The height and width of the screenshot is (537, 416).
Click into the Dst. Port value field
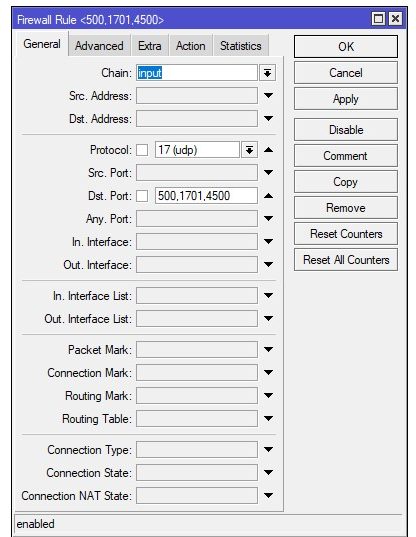(x=206, y=196)
